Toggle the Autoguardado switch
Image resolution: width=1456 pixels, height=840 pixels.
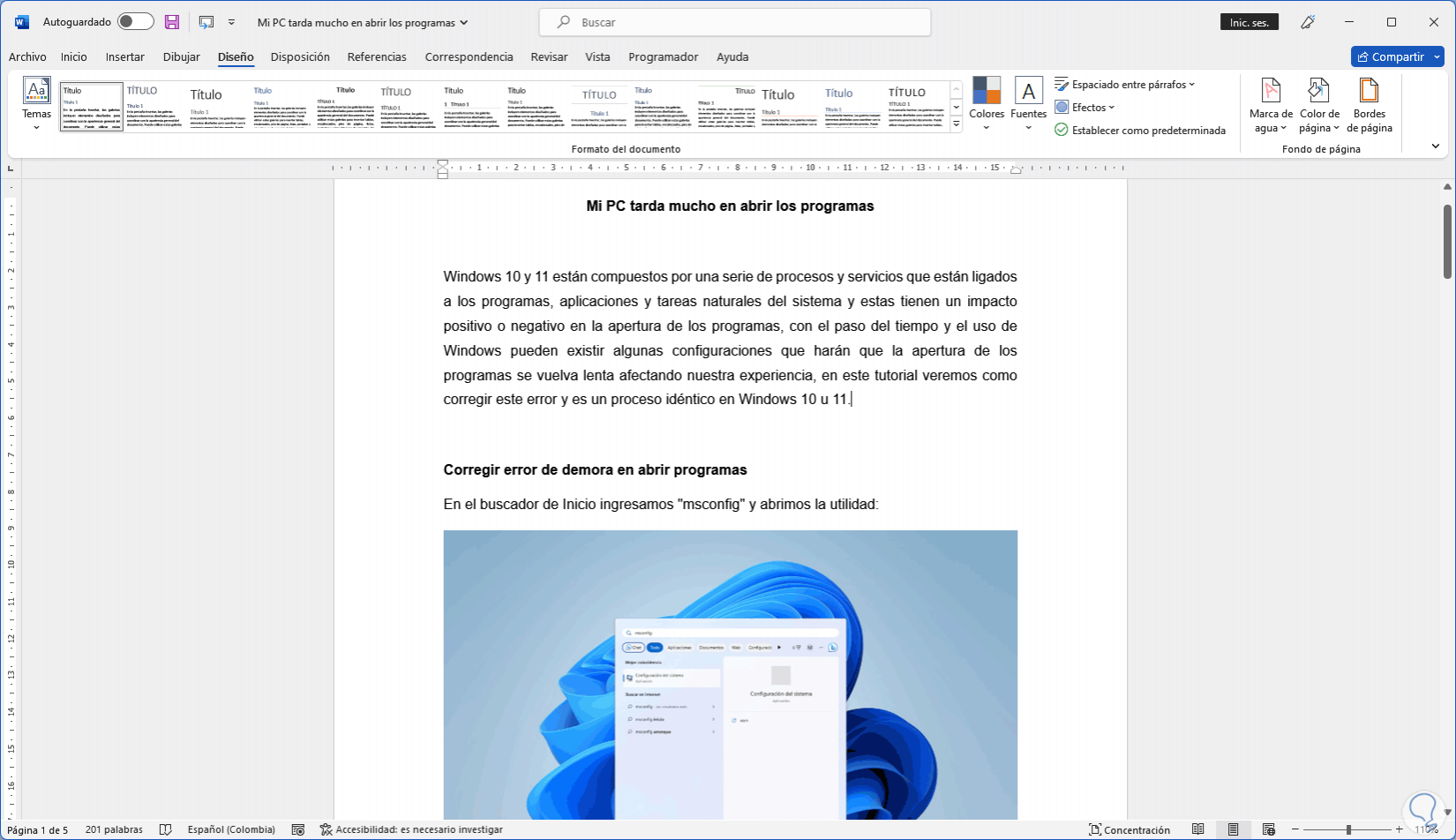135,22
